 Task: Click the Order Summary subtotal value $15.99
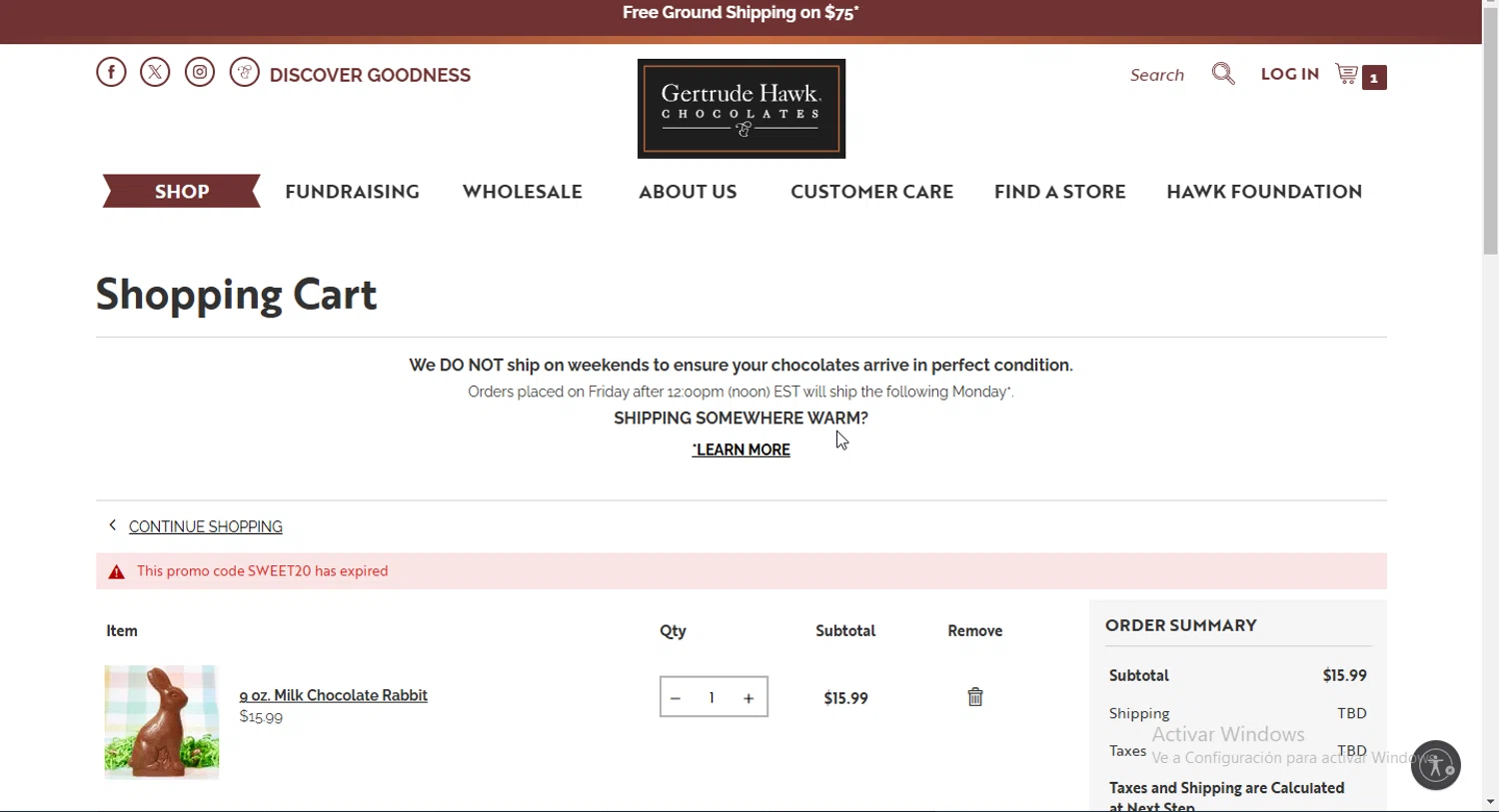[1344, 675]
